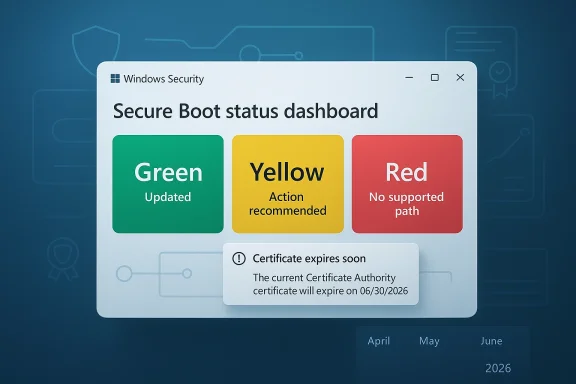Select the Red No supported path tile
The image size is (576, 384).
407,184
